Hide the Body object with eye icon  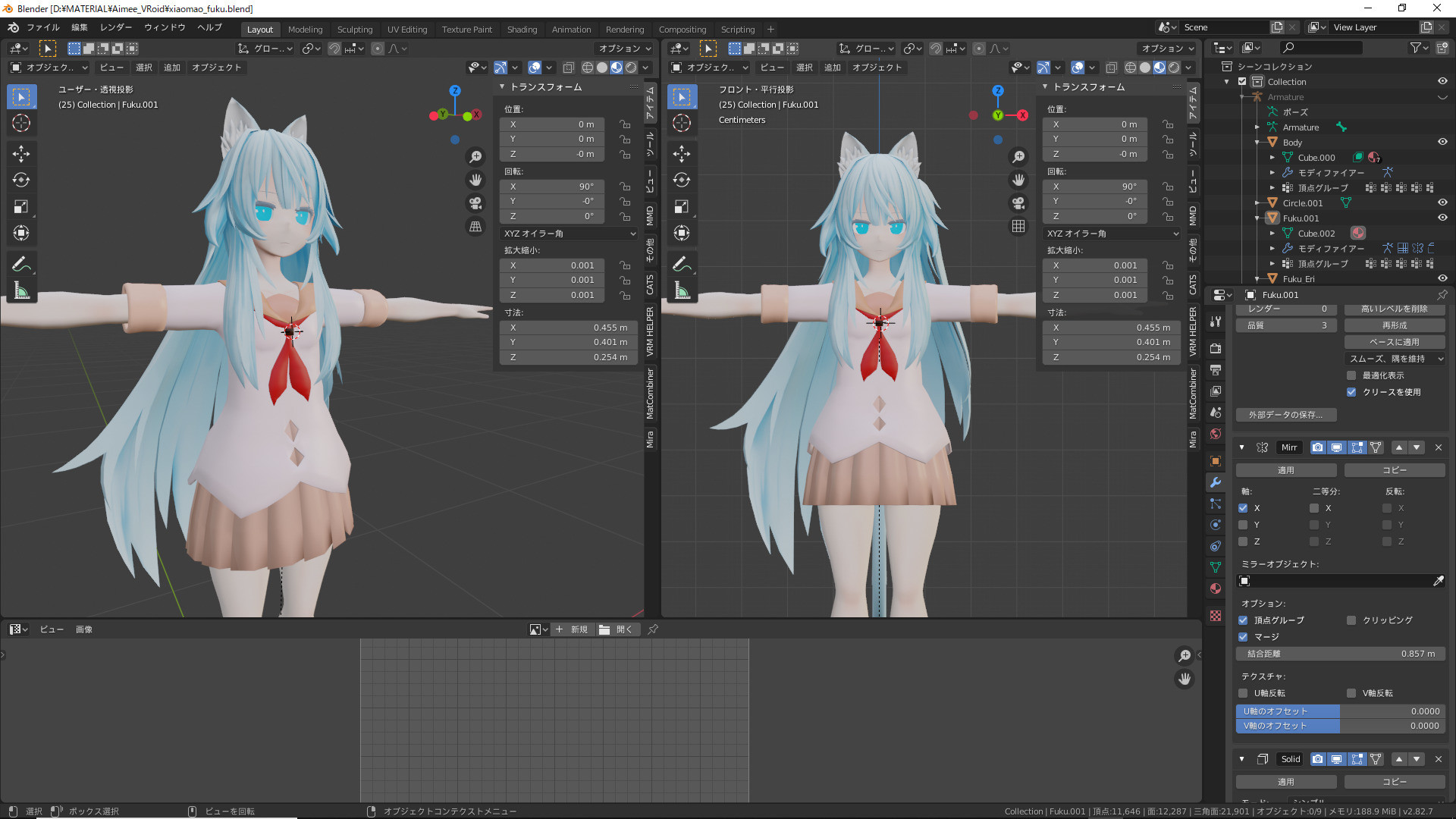(1442, 142)
